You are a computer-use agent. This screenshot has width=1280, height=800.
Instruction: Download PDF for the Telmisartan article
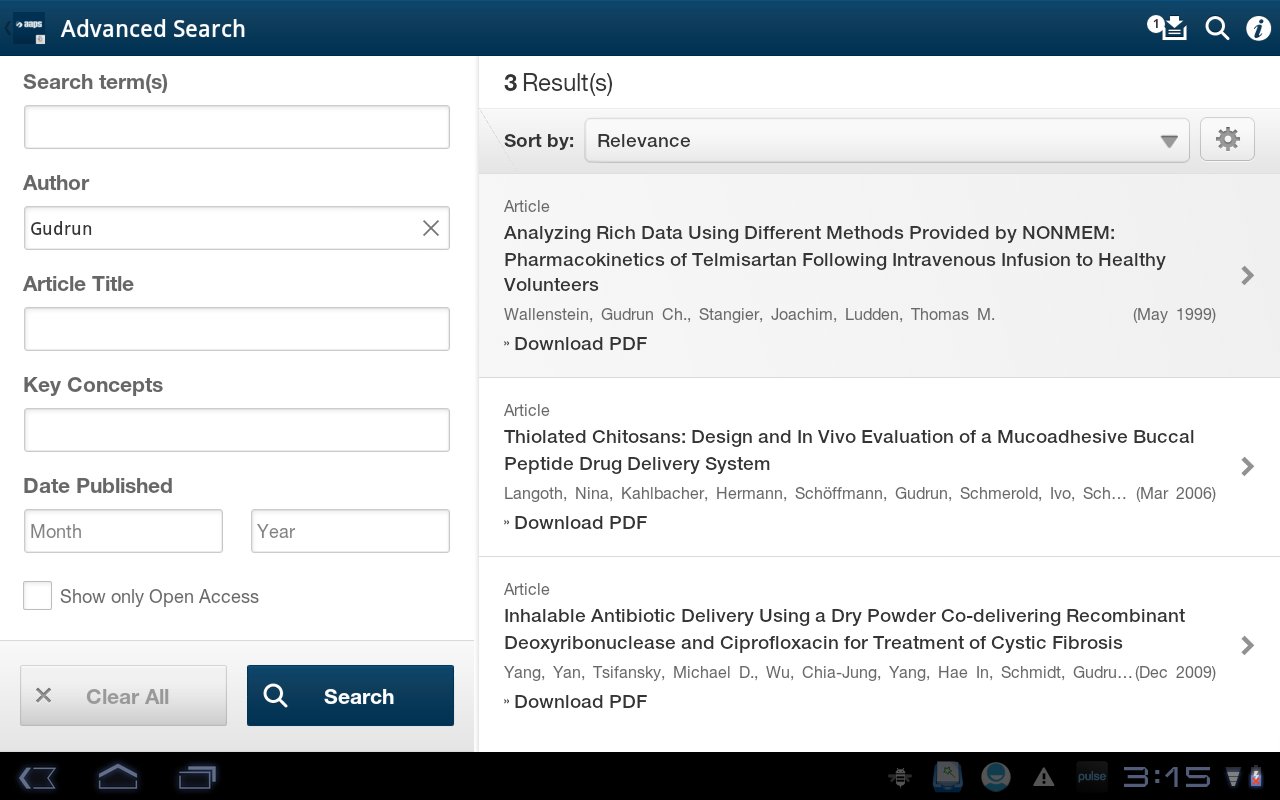point(580,344)
